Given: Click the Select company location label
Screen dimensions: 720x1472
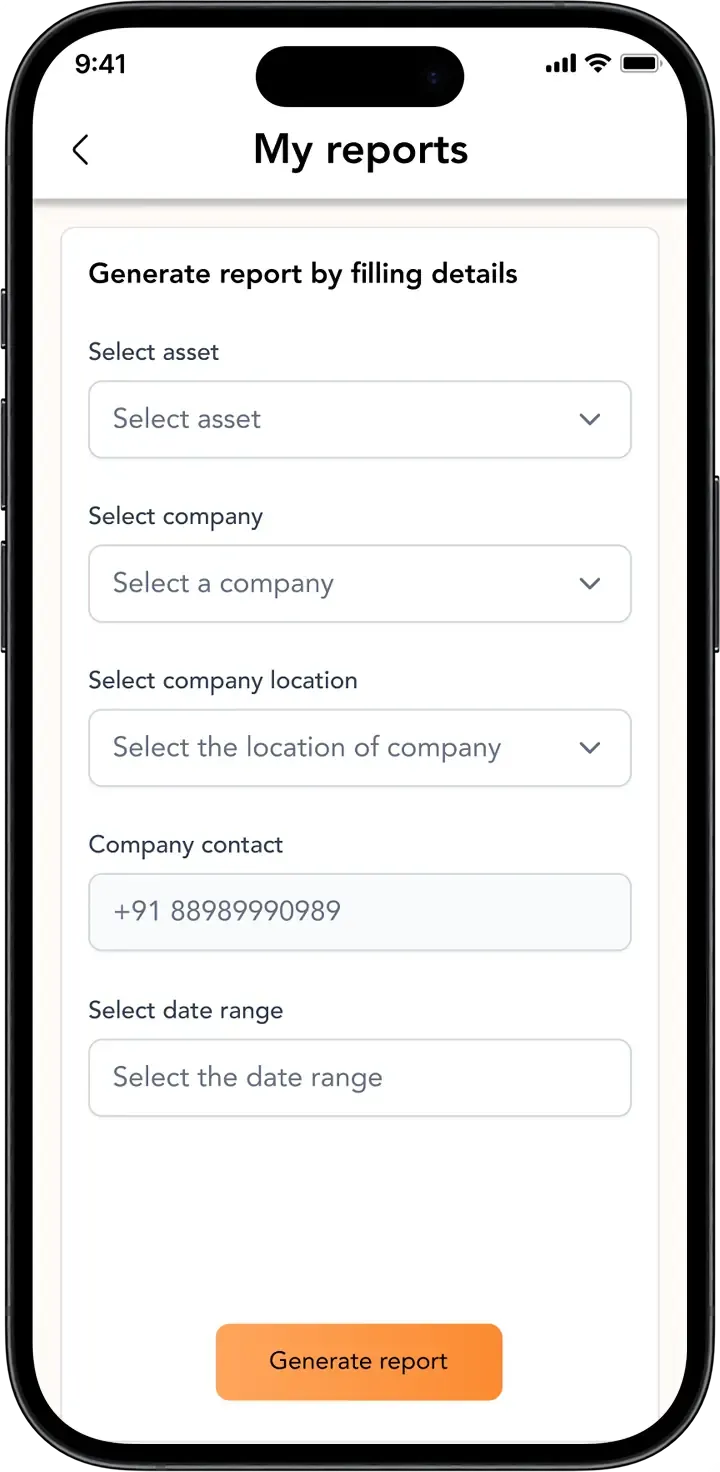Looking at the screenshot, I should click(222, 680).
